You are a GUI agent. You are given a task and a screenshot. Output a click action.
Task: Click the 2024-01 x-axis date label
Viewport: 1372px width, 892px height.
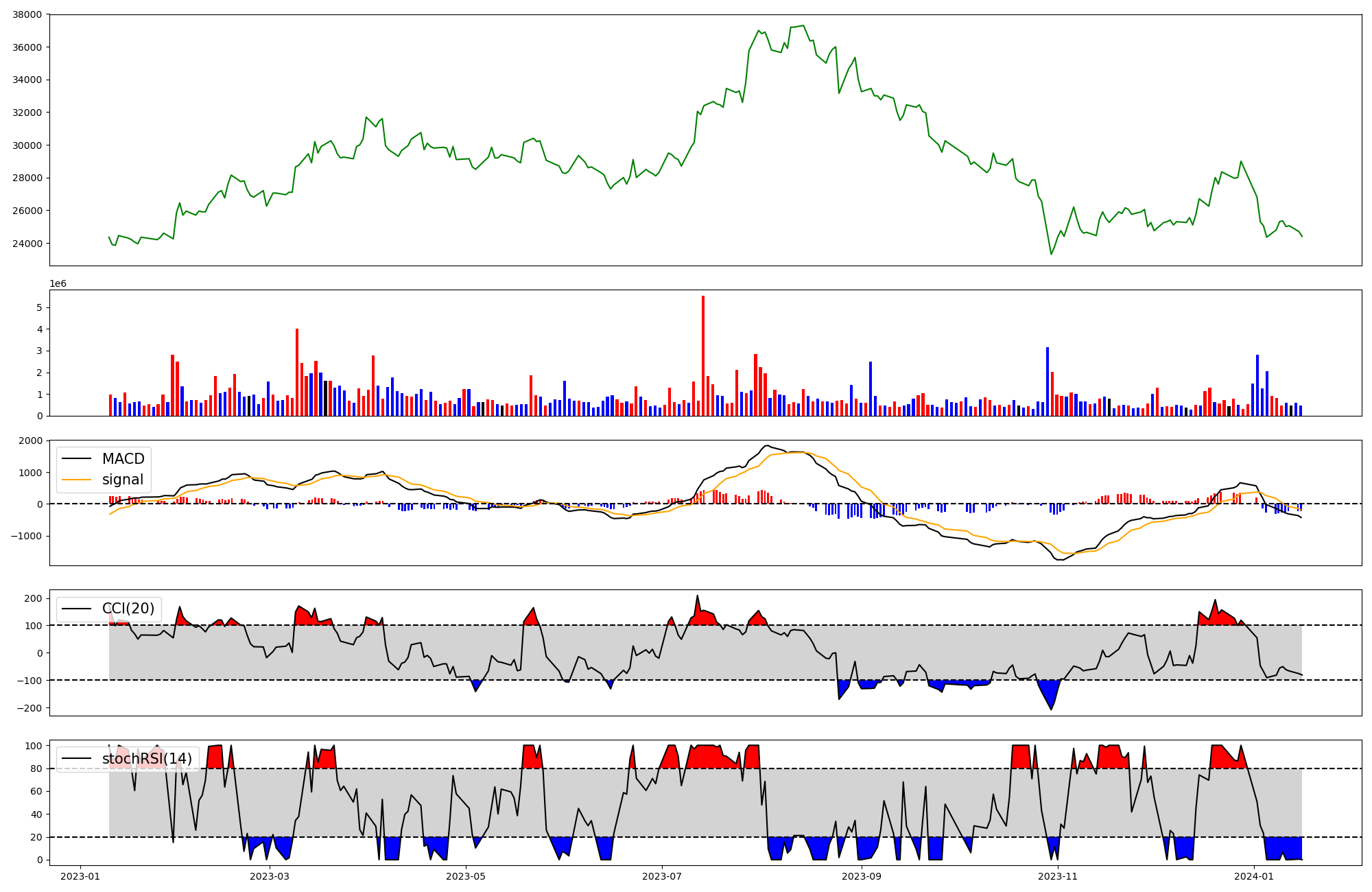[x=1254, y=876]
